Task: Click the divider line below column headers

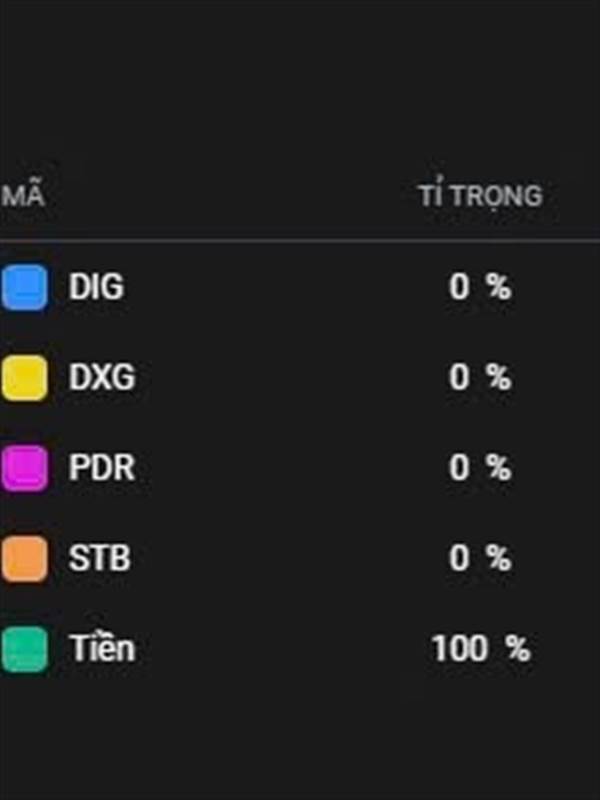Action: pyautogui.click(x=300, y=240)
